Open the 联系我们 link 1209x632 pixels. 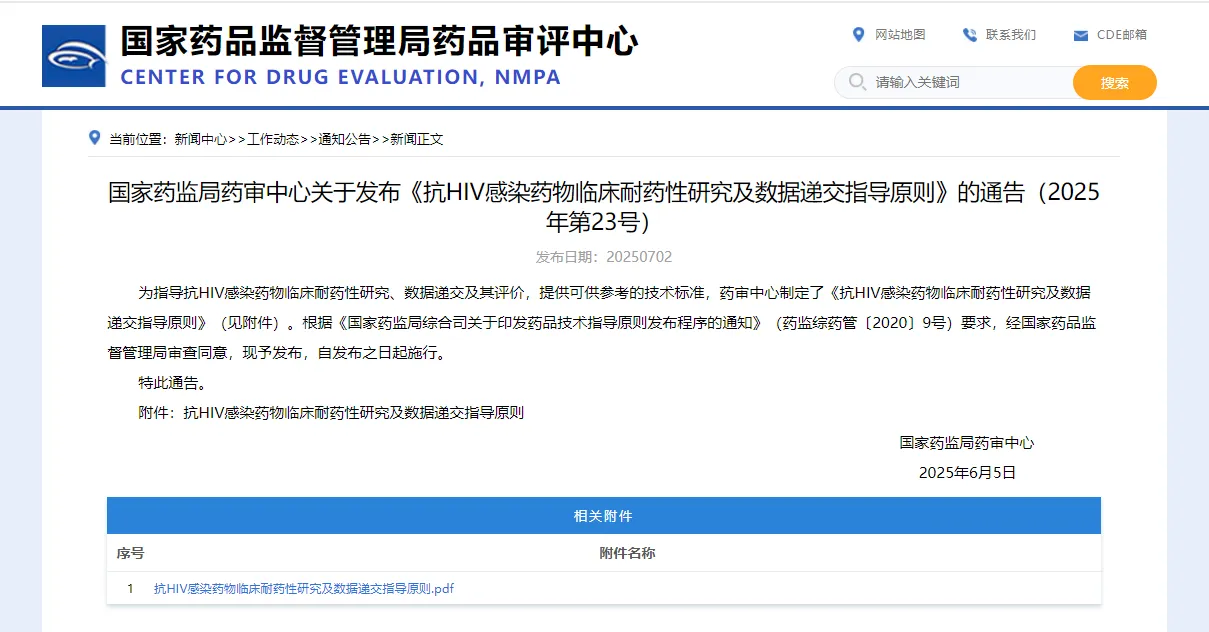click(x=1010, y=35)
